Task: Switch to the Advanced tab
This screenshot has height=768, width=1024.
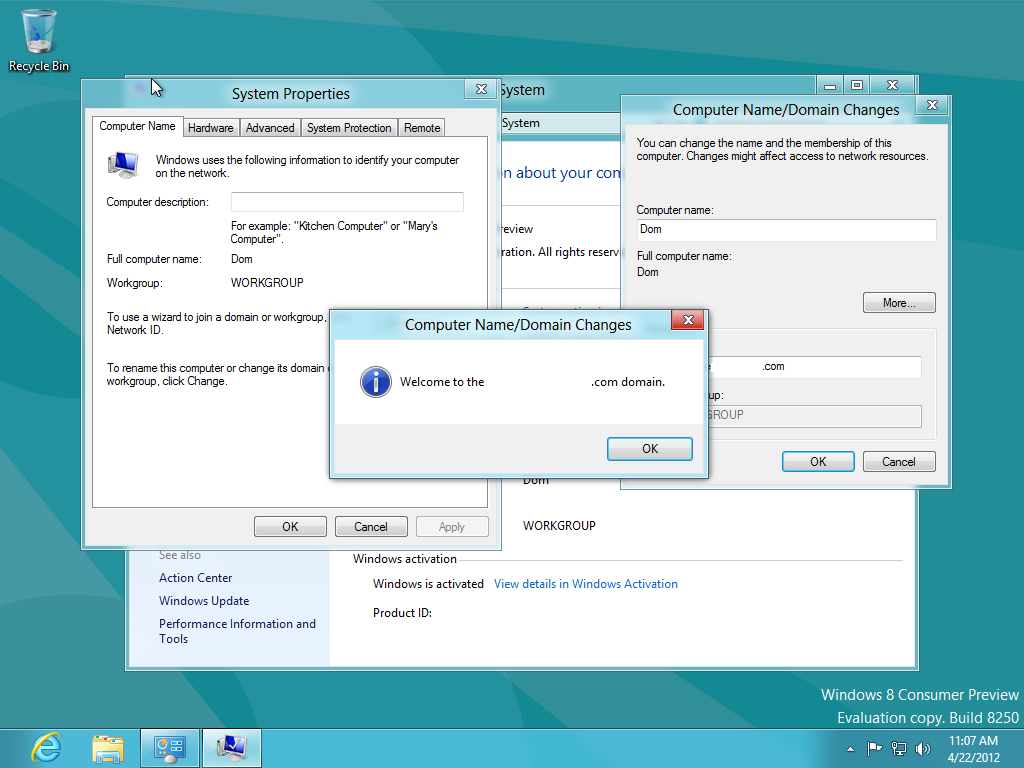Action: click(x=270, y=128)
